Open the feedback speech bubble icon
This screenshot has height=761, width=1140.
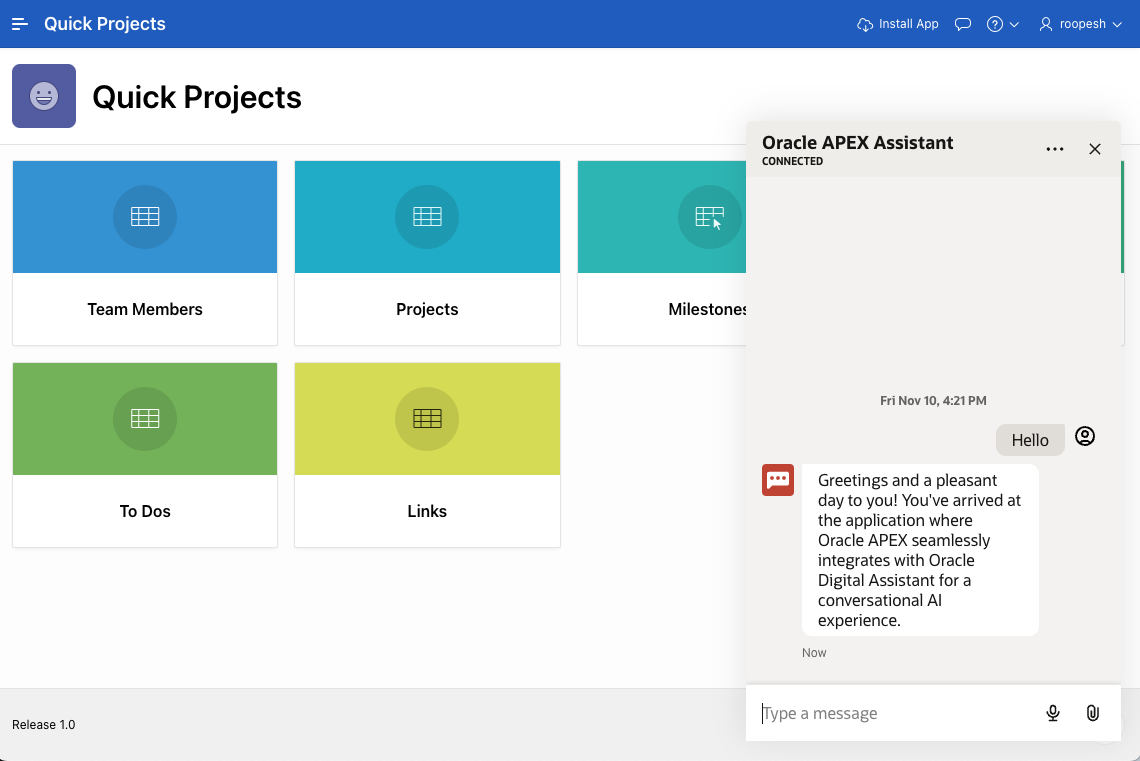(963, 24)
